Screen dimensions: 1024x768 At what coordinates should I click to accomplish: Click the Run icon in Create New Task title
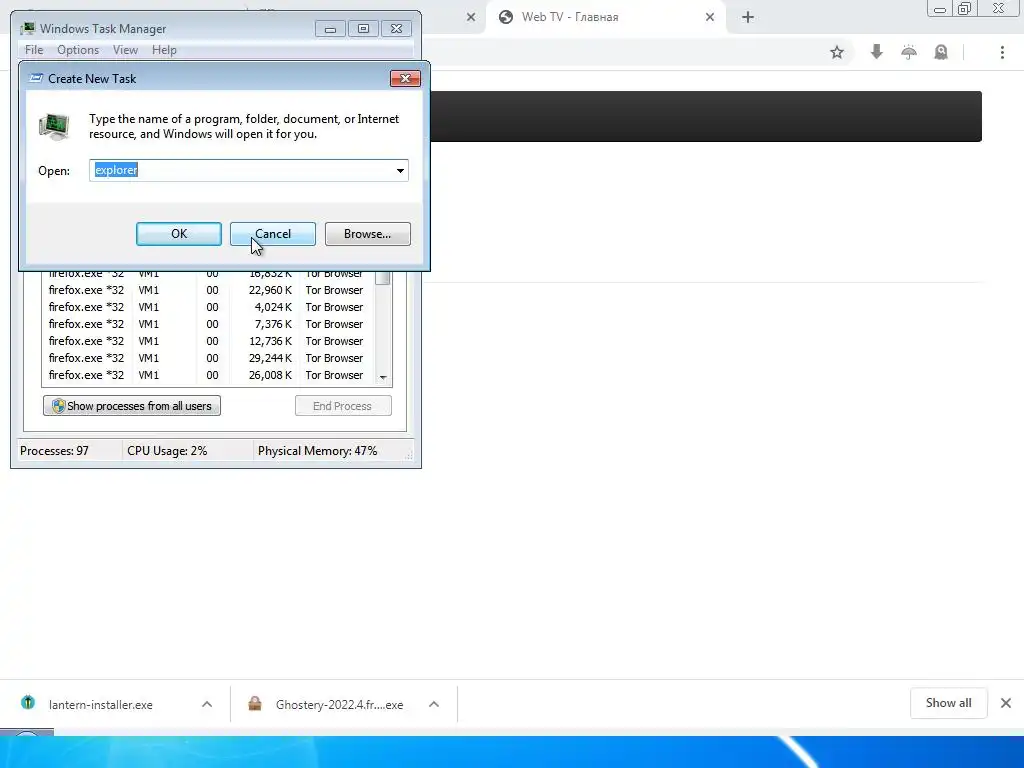37,78
